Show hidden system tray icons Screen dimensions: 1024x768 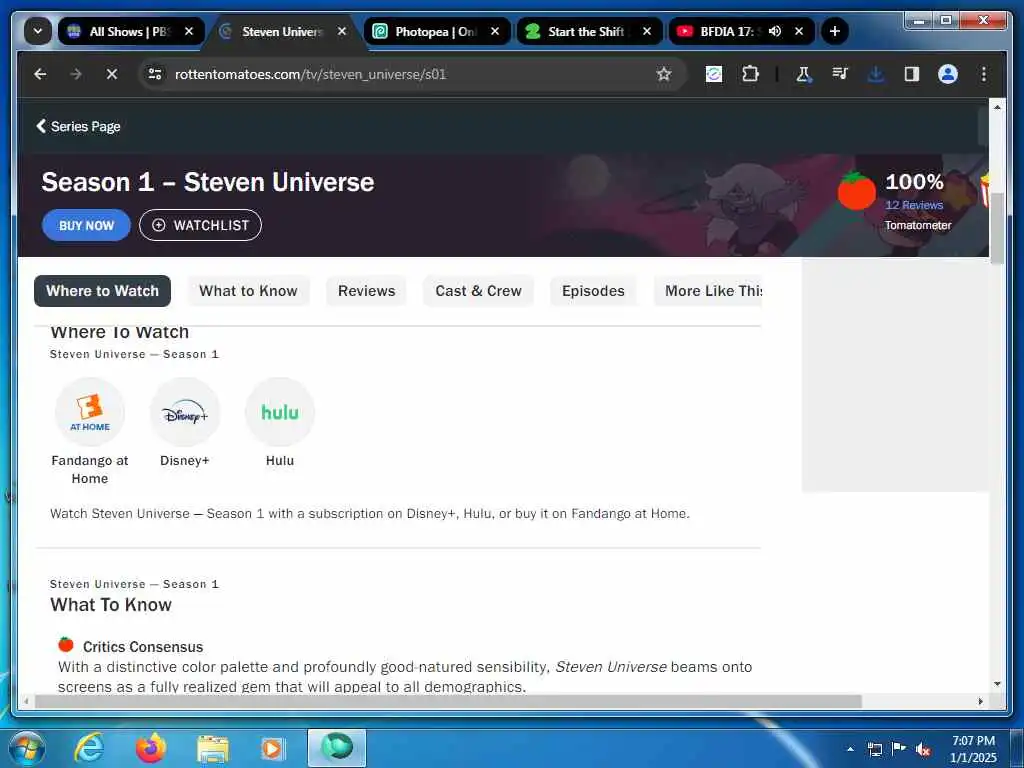point(850,749)
